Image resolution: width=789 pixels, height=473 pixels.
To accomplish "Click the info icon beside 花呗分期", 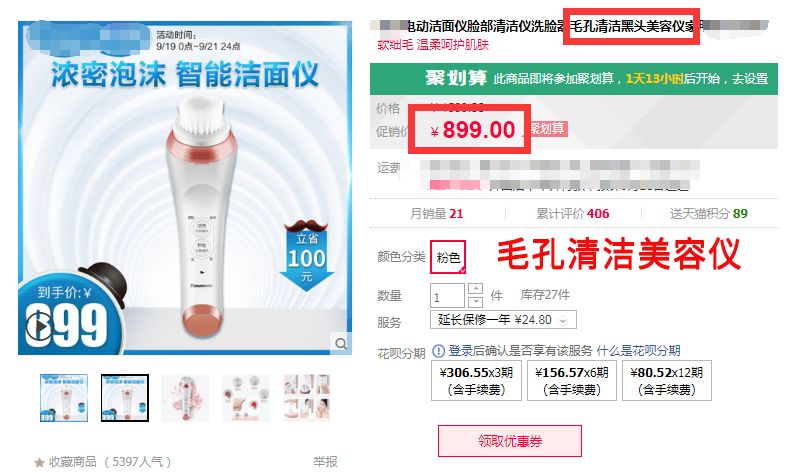I will (438, 351).
